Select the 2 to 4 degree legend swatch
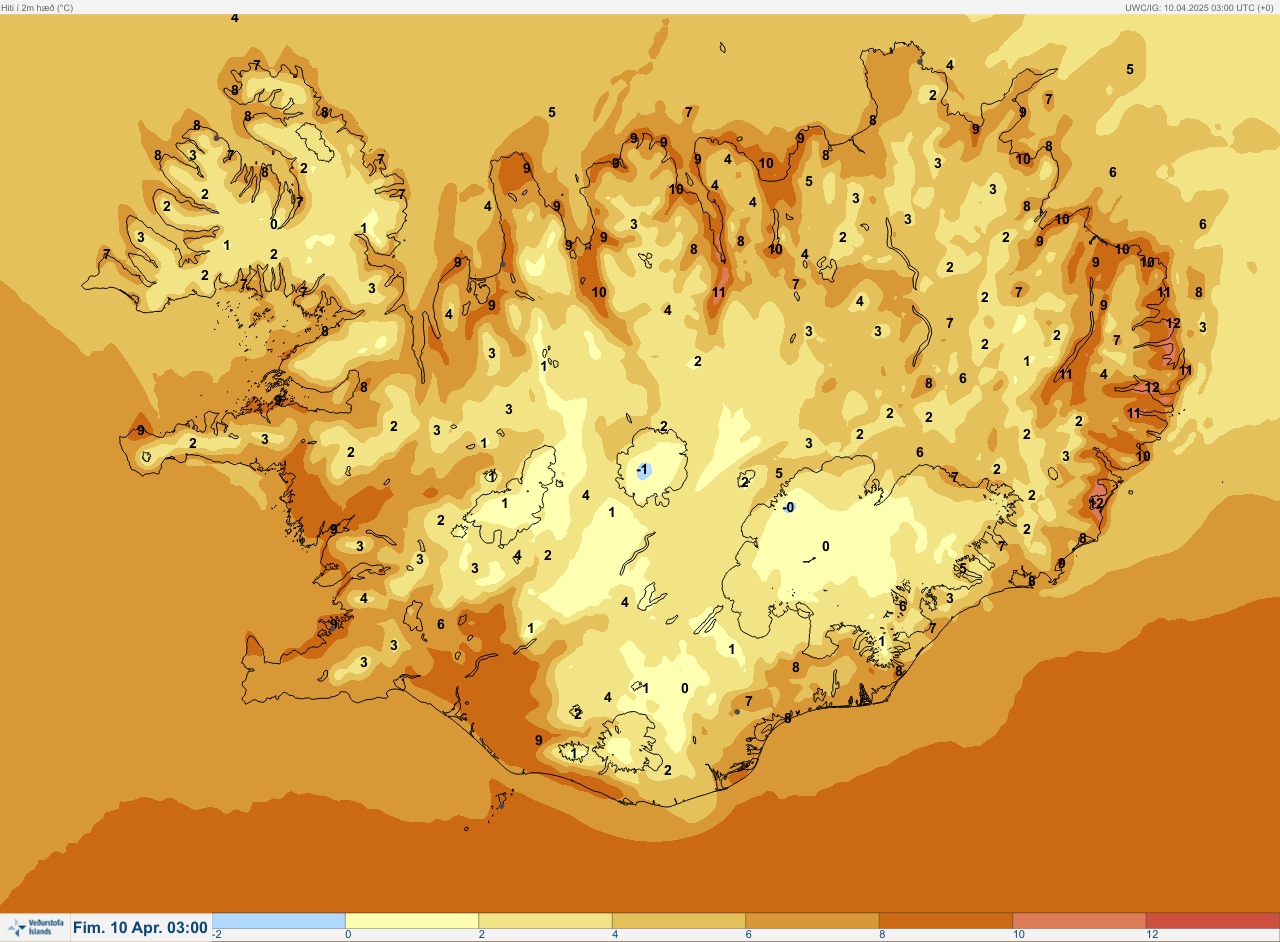 (545, 920)
